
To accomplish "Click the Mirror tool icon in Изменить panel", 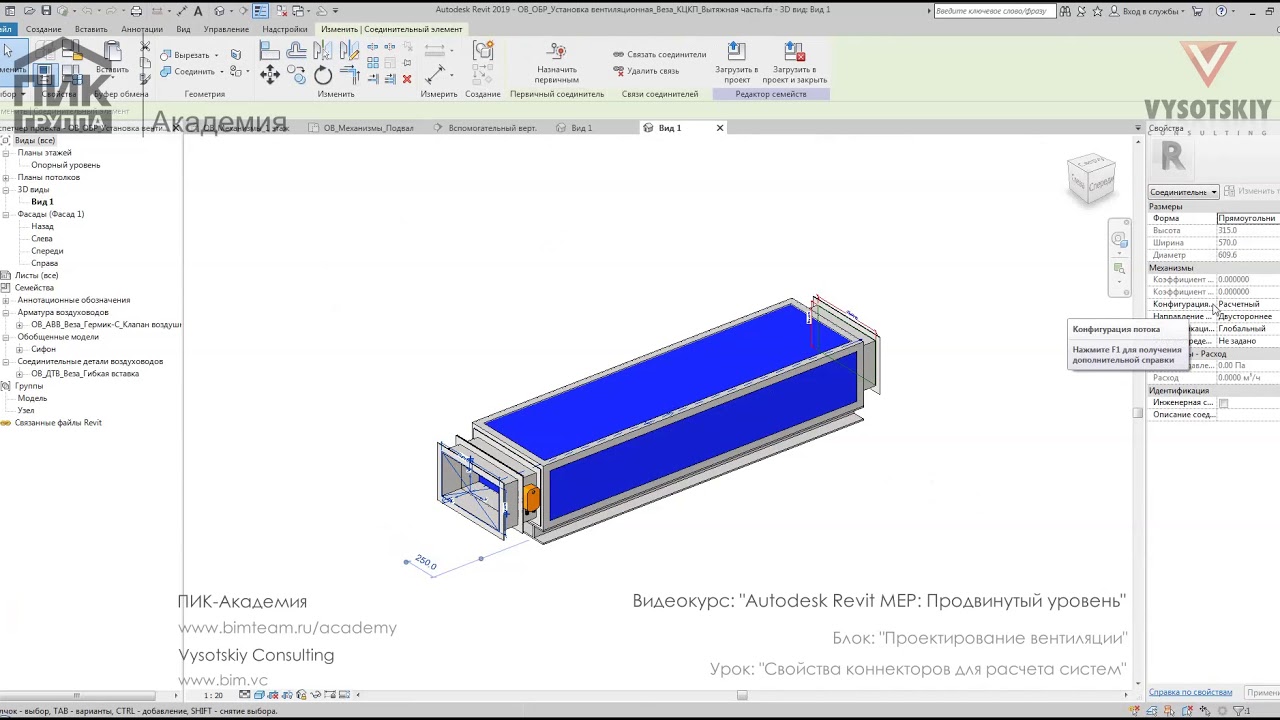I will point(323,52).
